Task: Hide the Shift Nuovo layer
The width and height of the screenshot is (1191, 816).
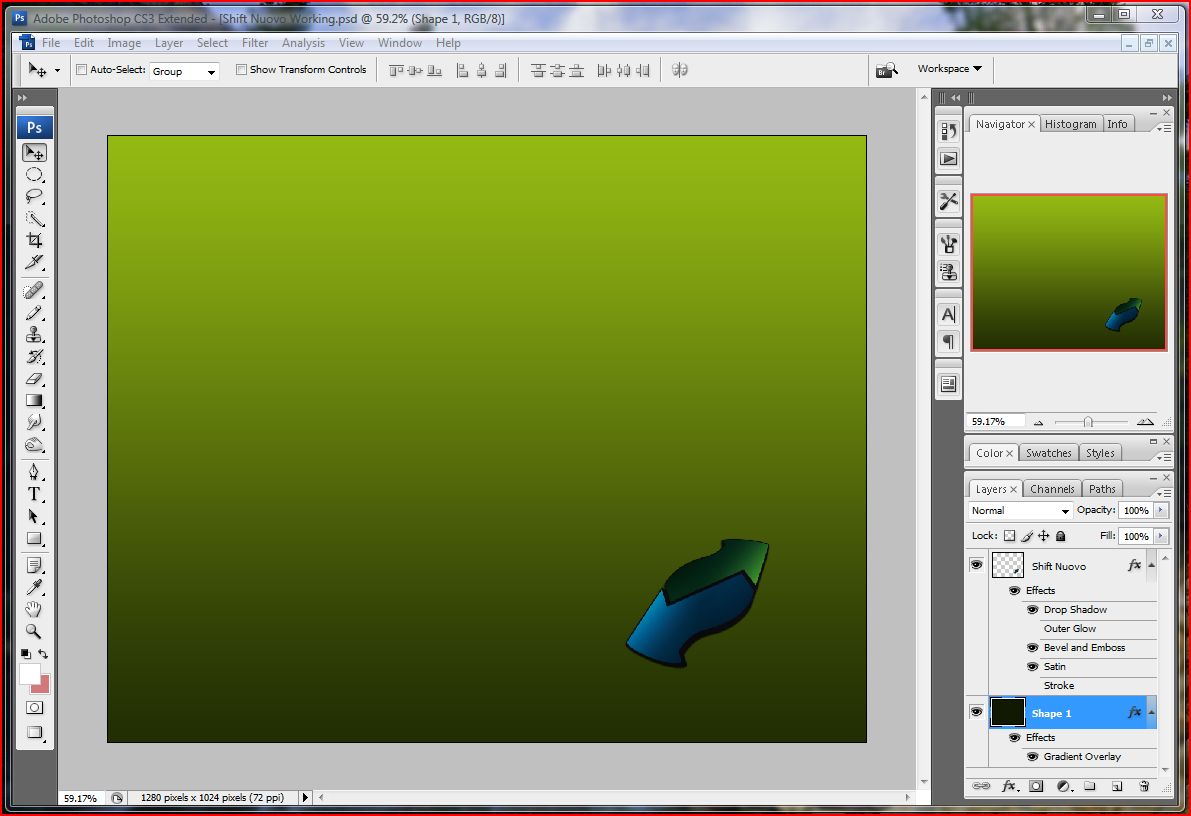Action: tap(976, 565)
